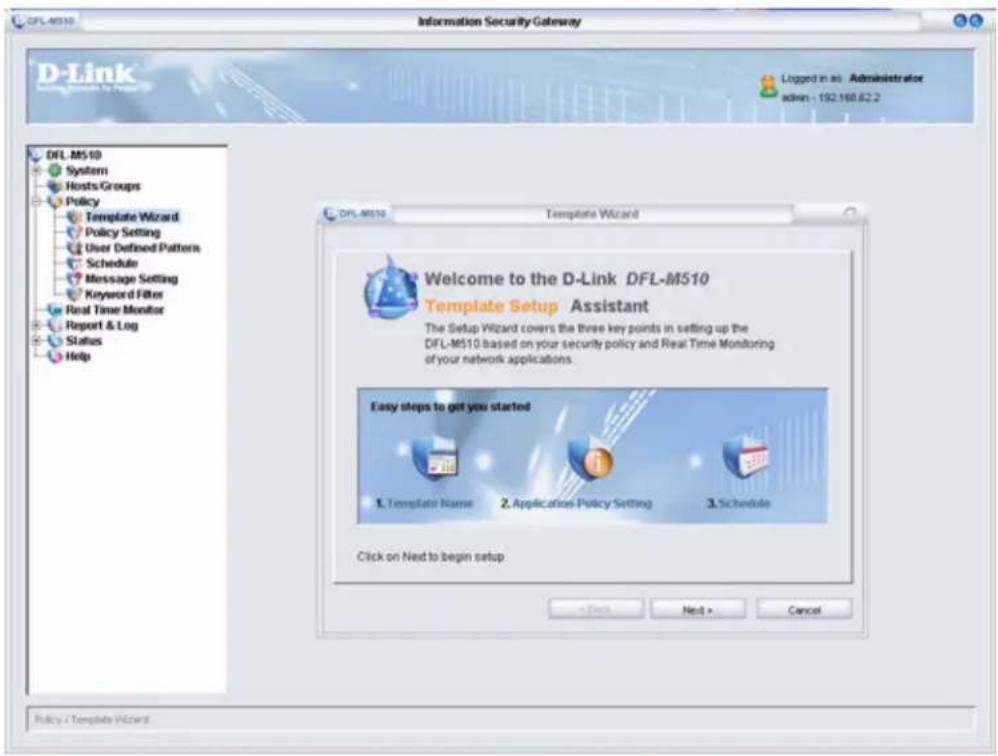Viewport: 998px width, 756px height.
Task: Click the '3. Schedule' step label
Action: coord(738,503)
